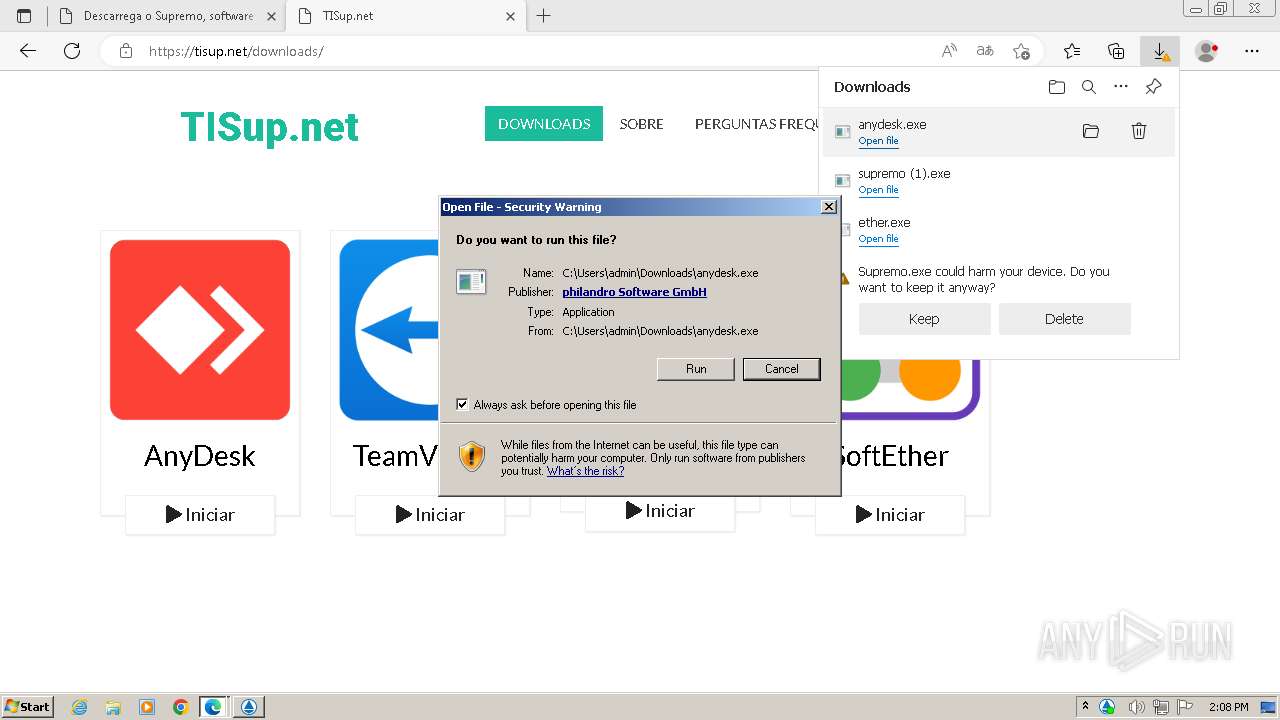
Task: Click the tab actions menu icon
Action: coord(24,16)
